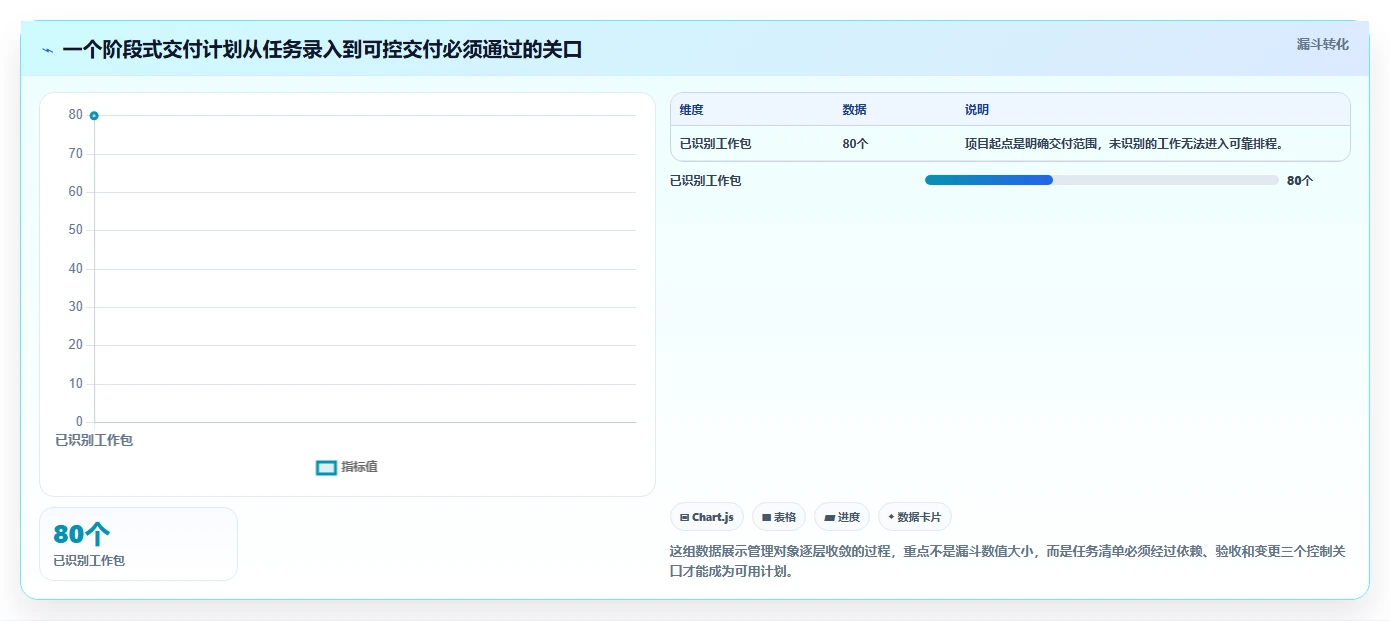Click the 漏斗转化 label in header

1322,45
